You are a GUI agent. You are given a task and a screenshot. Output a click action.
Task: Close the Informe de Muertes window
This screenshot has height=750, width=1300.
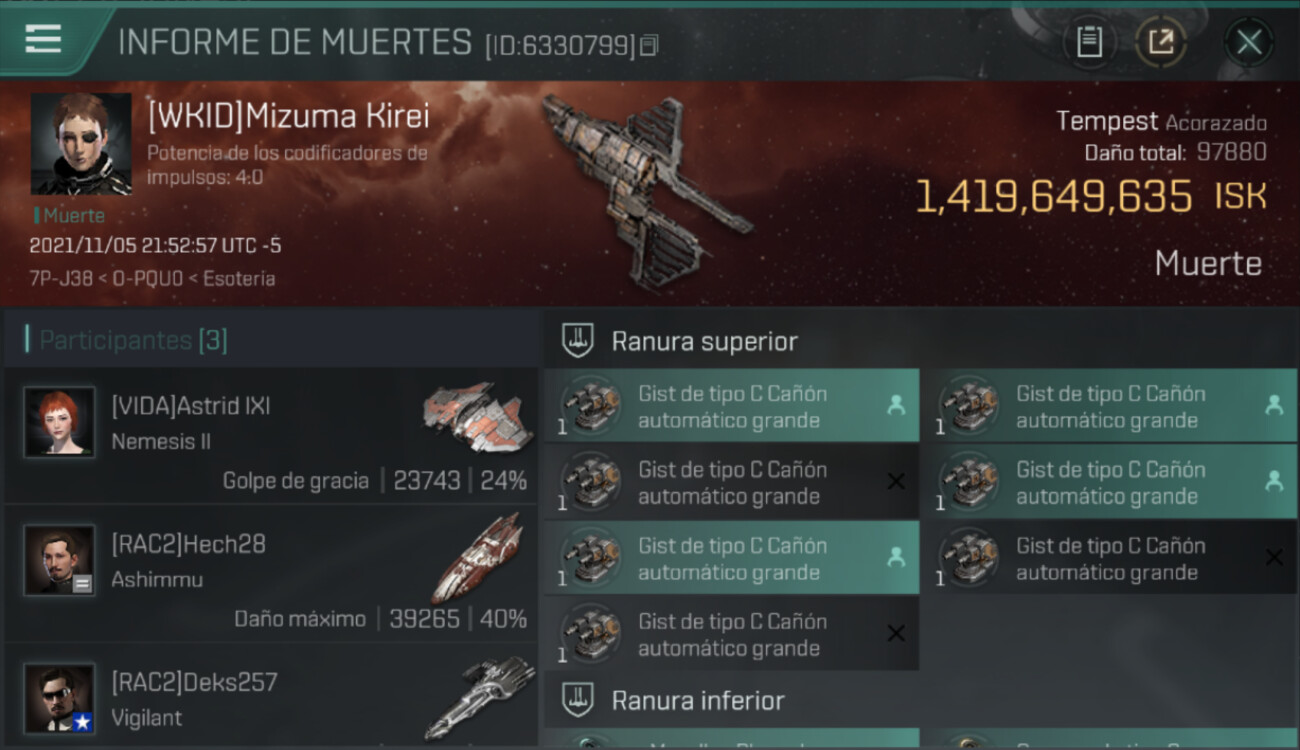1249,42
